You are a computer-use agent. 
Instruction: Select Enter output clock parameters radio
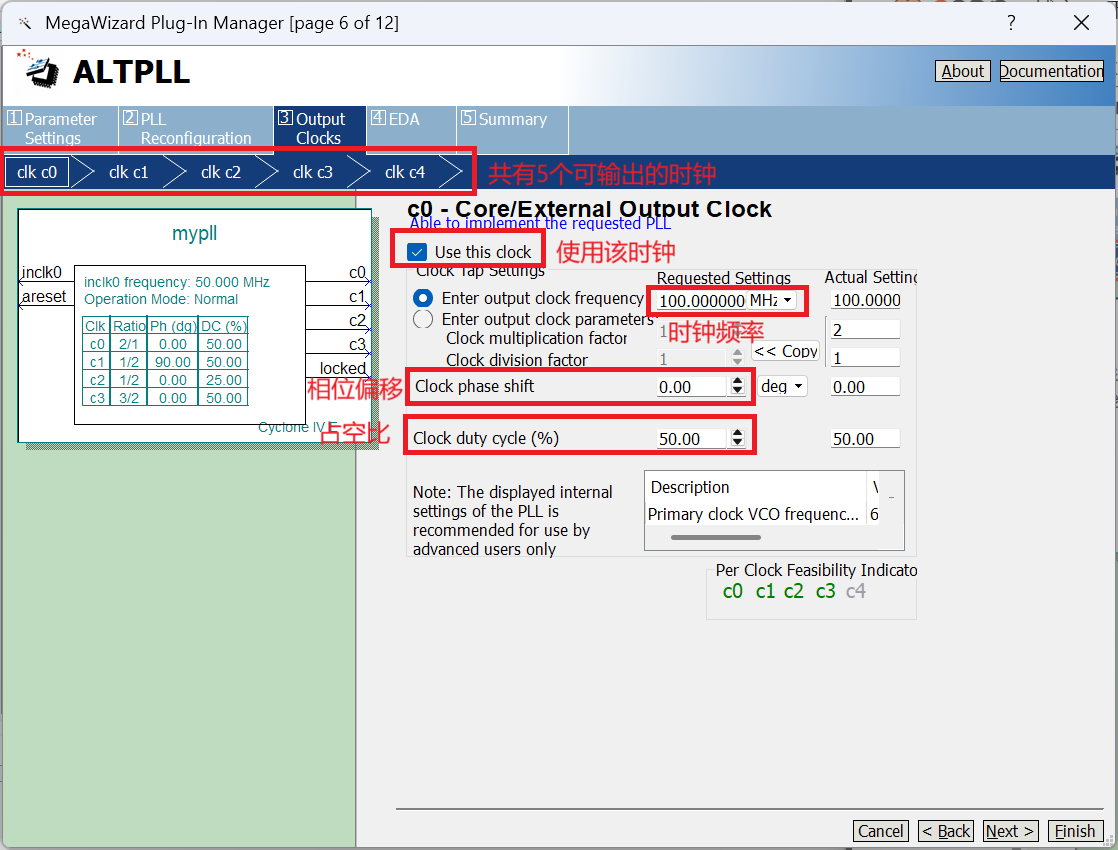coord(423,319)
